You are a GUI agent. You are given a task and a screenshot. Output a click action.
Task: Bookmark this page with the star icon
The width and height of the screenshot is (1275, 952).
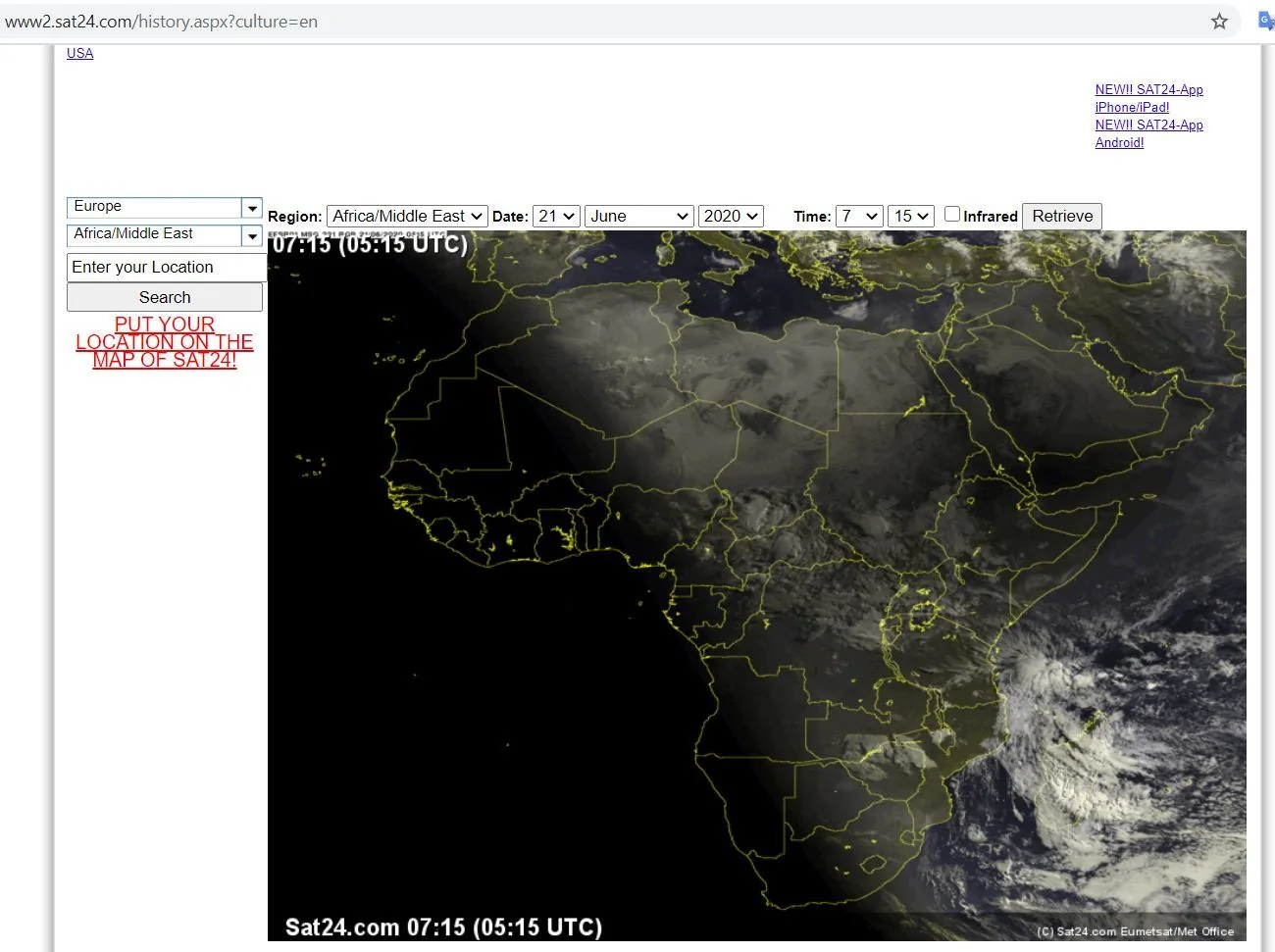(1219, 22)
